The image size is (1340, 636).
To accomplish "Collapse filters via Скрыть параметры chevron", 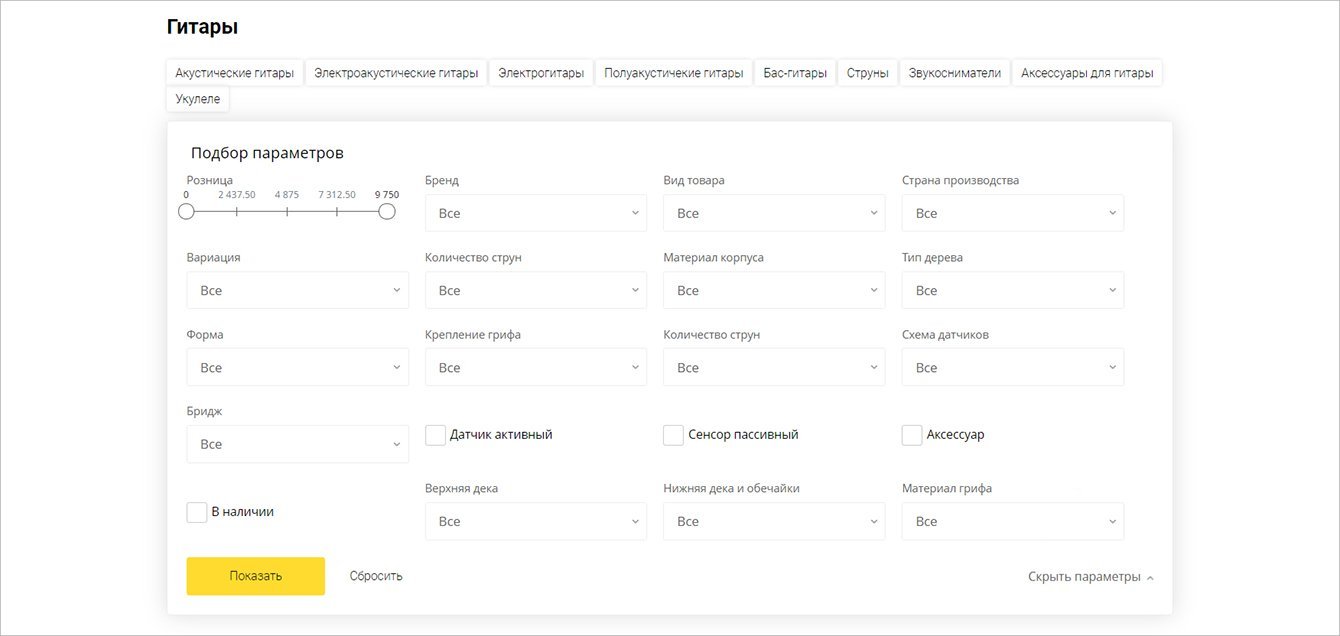I will click(1150, 578).
